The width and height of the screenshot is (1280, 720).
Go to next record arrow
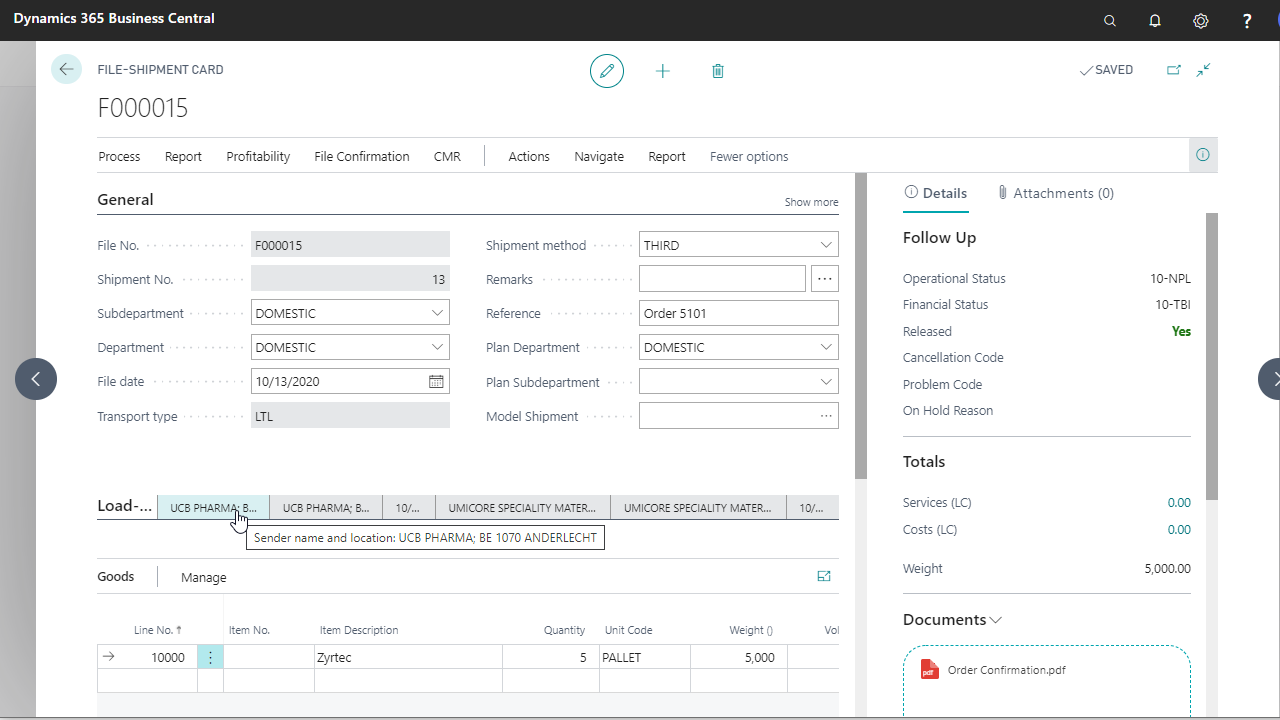point(1270,379)
